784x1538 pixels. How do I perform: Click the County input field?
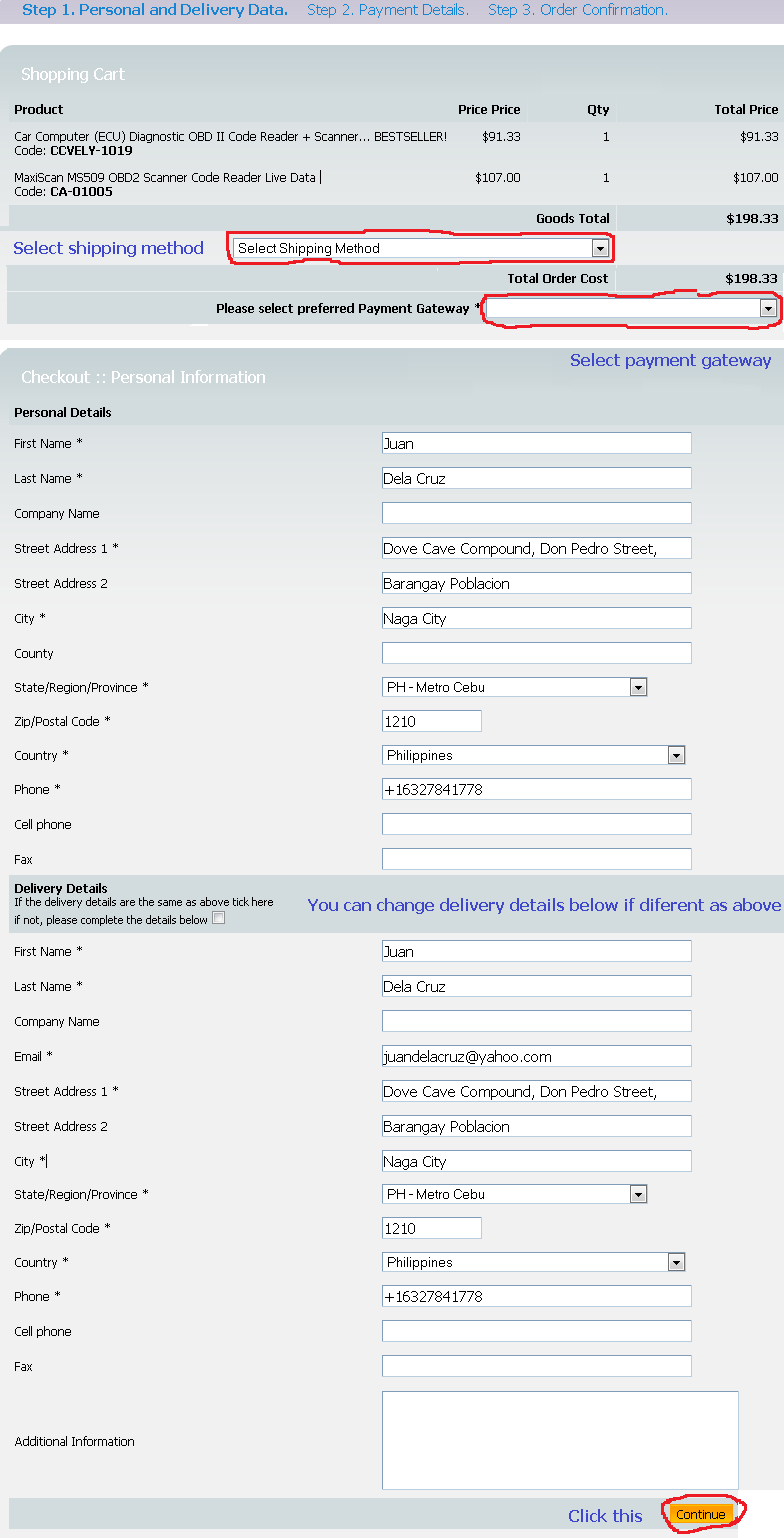(537, 653)
